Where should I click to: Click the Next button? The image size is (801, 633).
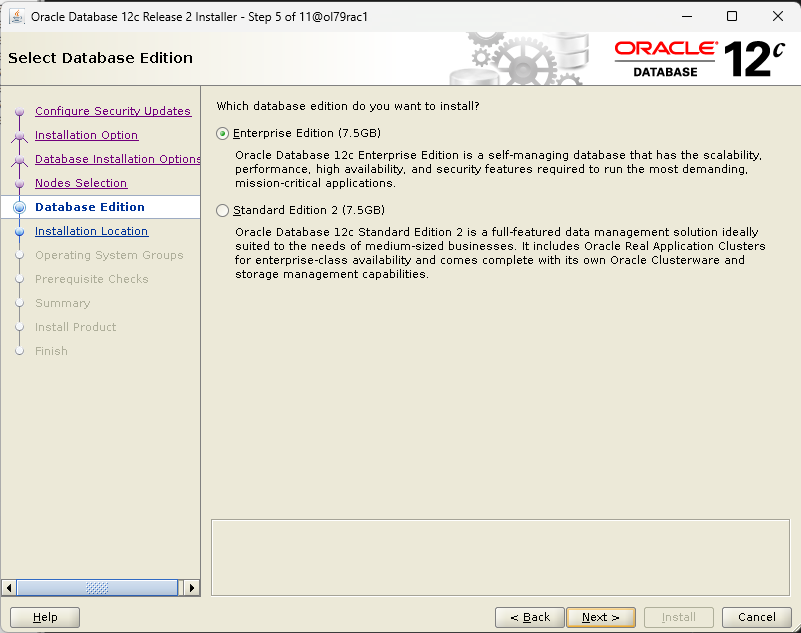tap(601, 617)
